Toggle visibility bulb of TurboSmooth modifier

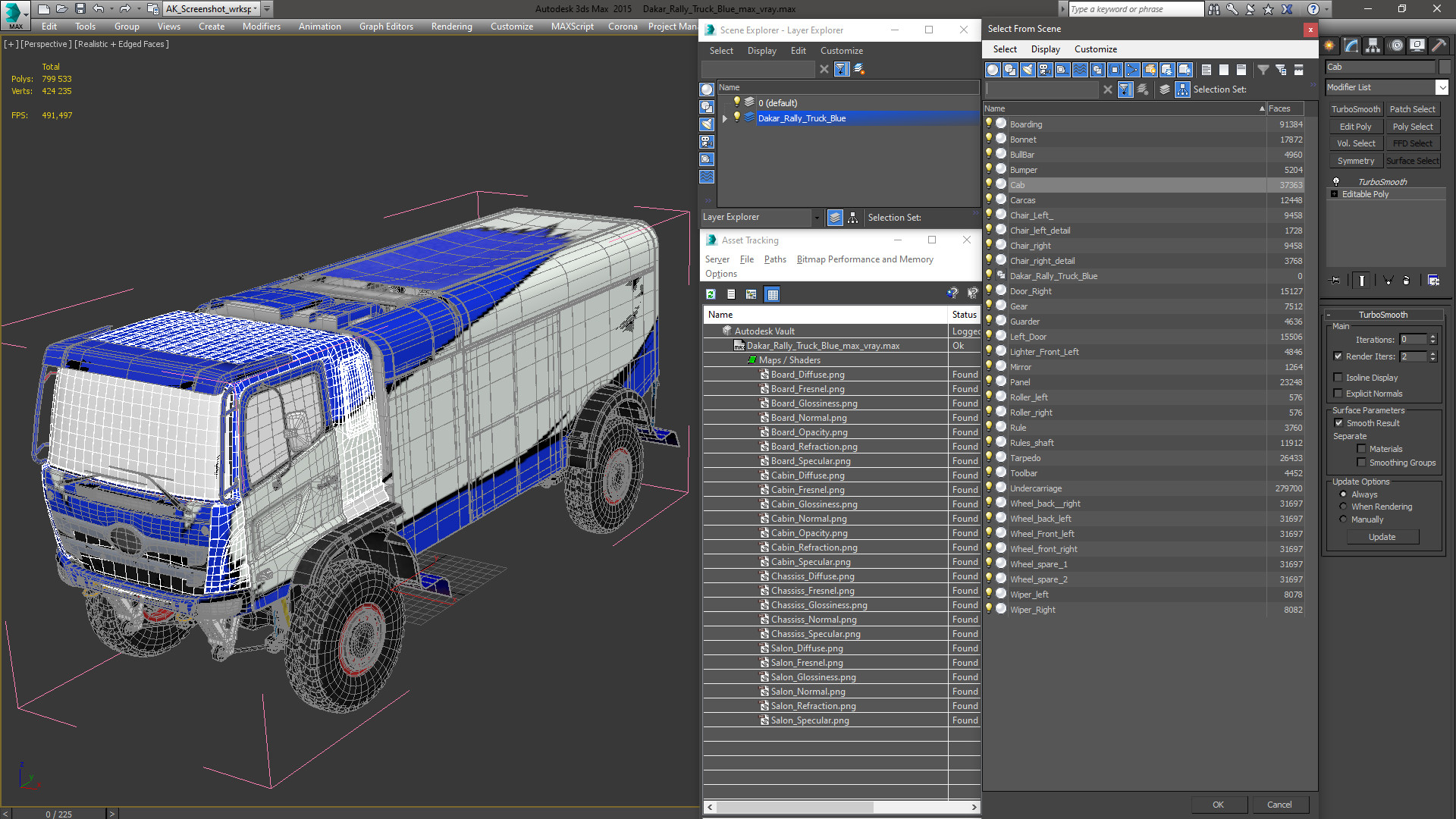pos(1336,182)
